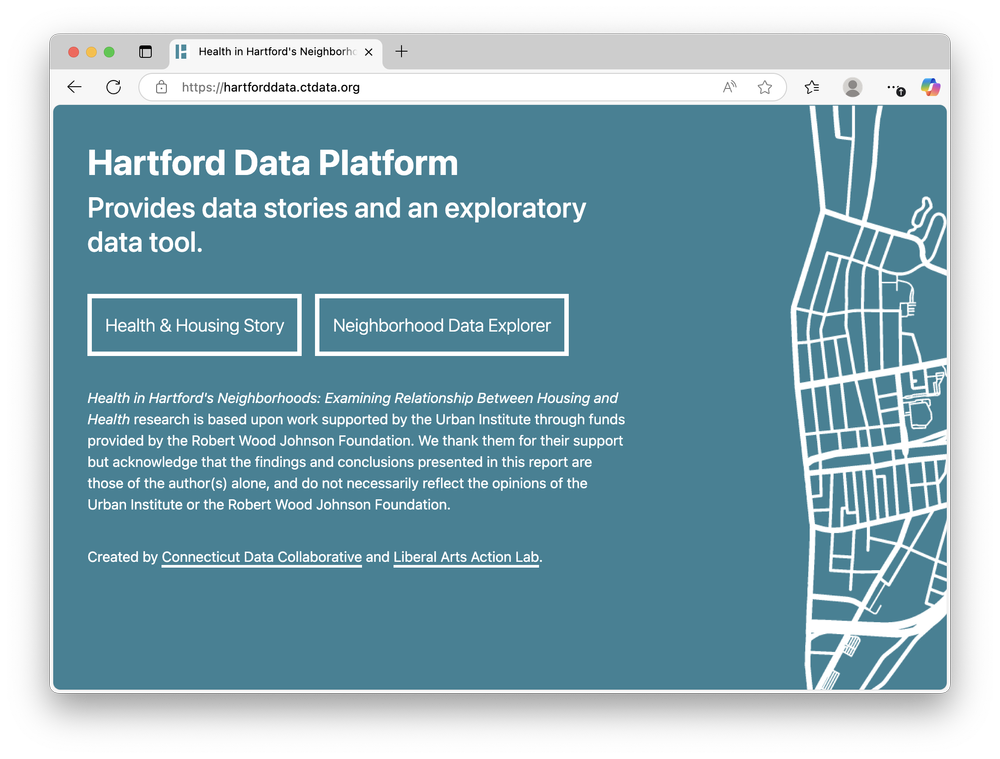
Task: Open Neighborhood Data Explorer button
Action: tap(442, 325)
